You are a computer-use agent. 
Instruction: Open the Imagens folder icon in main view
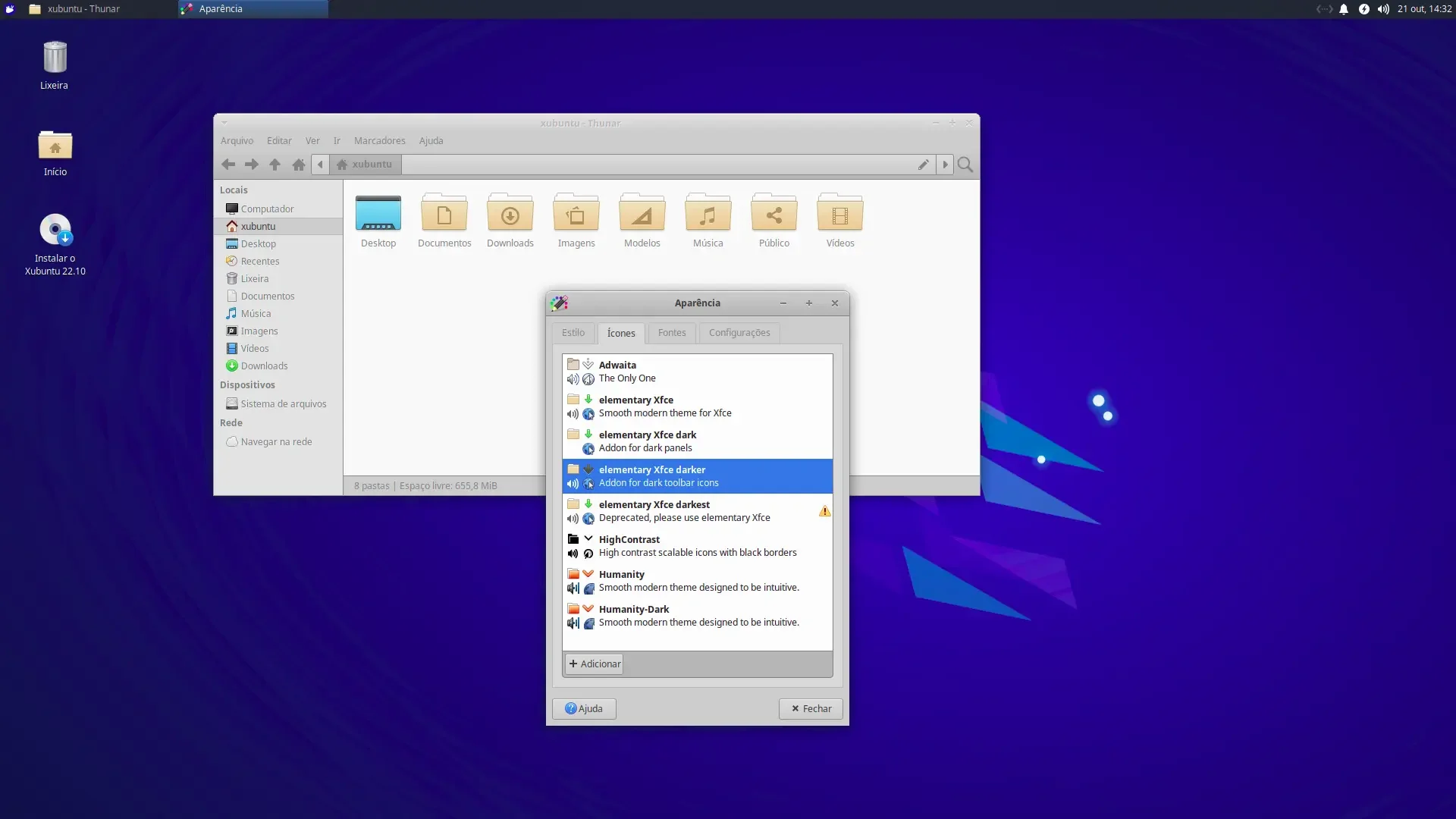point(576,212)
